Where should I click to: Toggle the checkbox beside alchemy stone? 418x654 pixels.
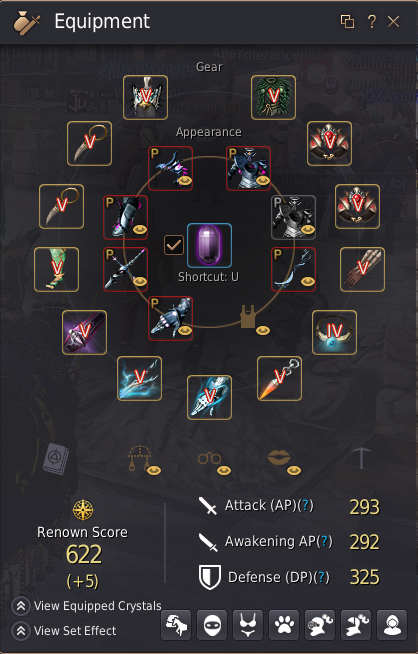tap(174, 245)
